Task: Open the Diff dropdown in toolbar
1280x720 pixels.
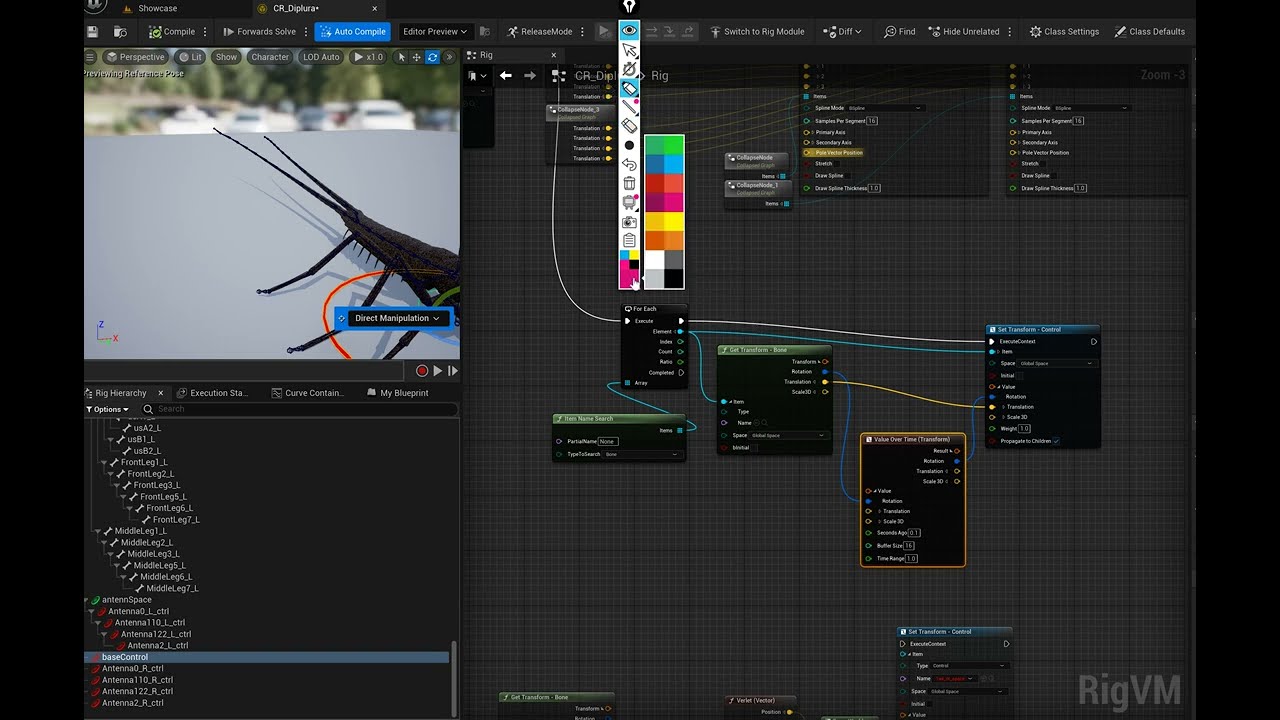Action: 843,32
